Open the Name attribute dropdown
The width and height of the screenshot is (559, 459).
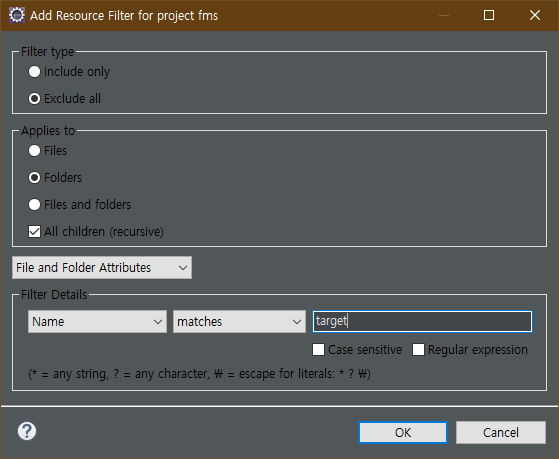coord(97,322)
